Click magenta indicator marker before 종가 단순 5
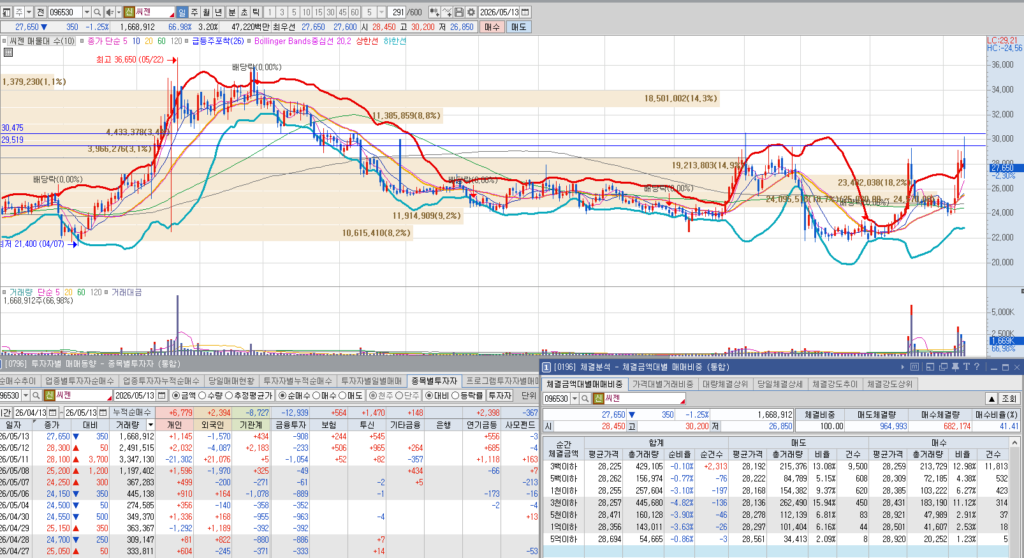The width and height of the screenshot is (1024, 558). coord(82,41)
